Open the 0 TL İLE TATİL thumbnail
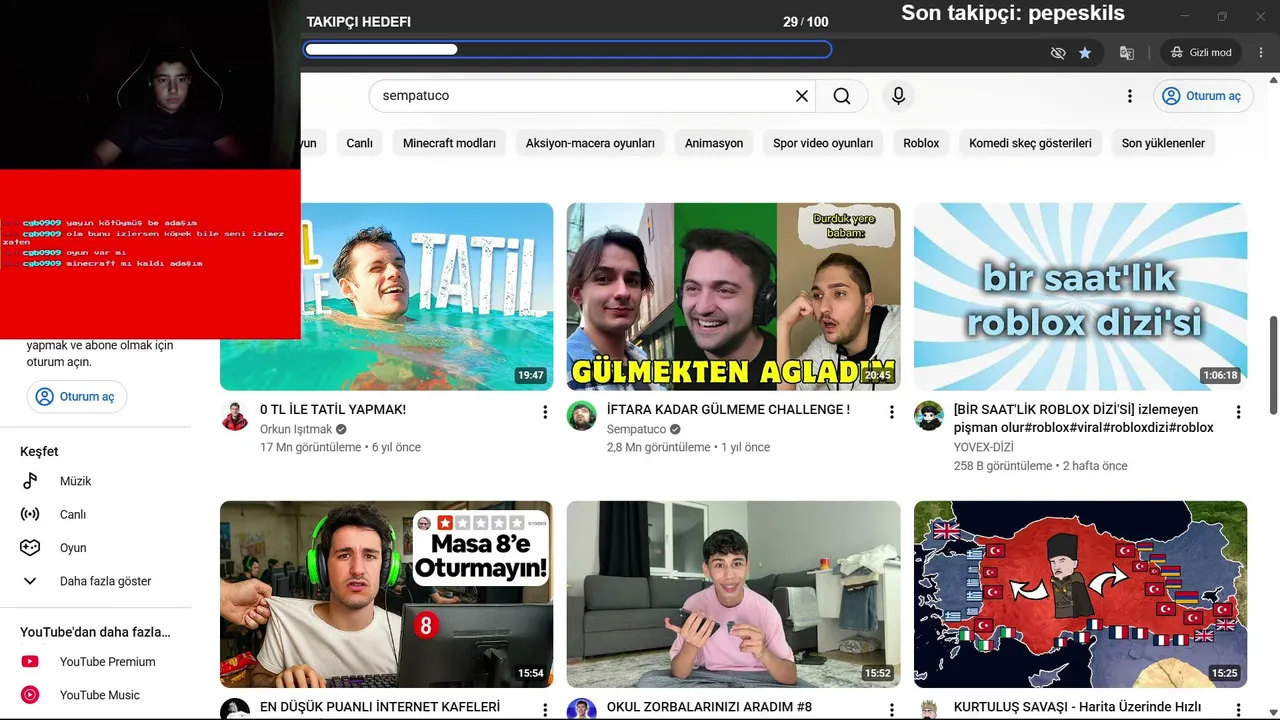Screen dimensions: 1280x720 (427, 296)
